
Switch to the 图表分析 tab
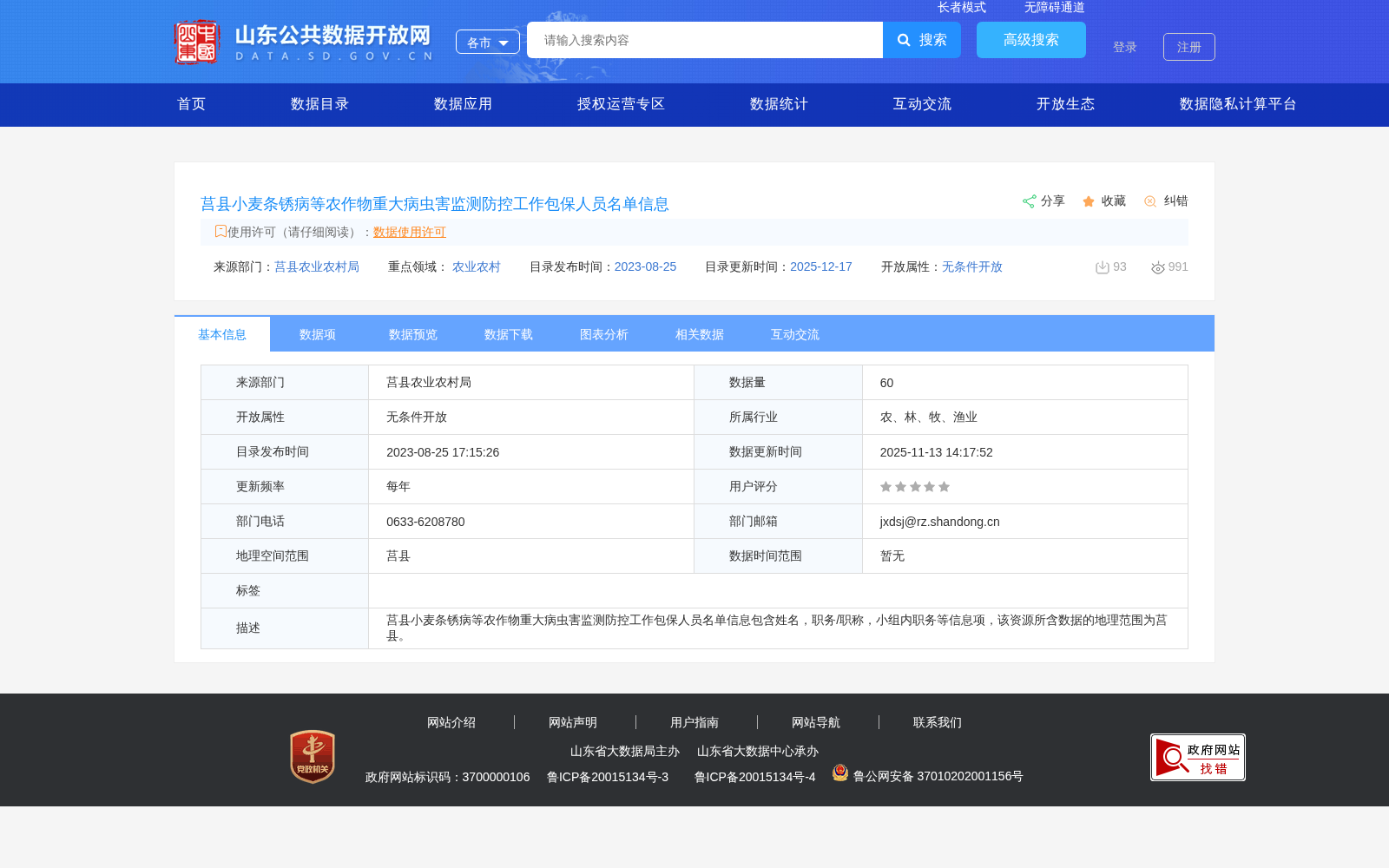pyautogui.click(x=604, y=334)
